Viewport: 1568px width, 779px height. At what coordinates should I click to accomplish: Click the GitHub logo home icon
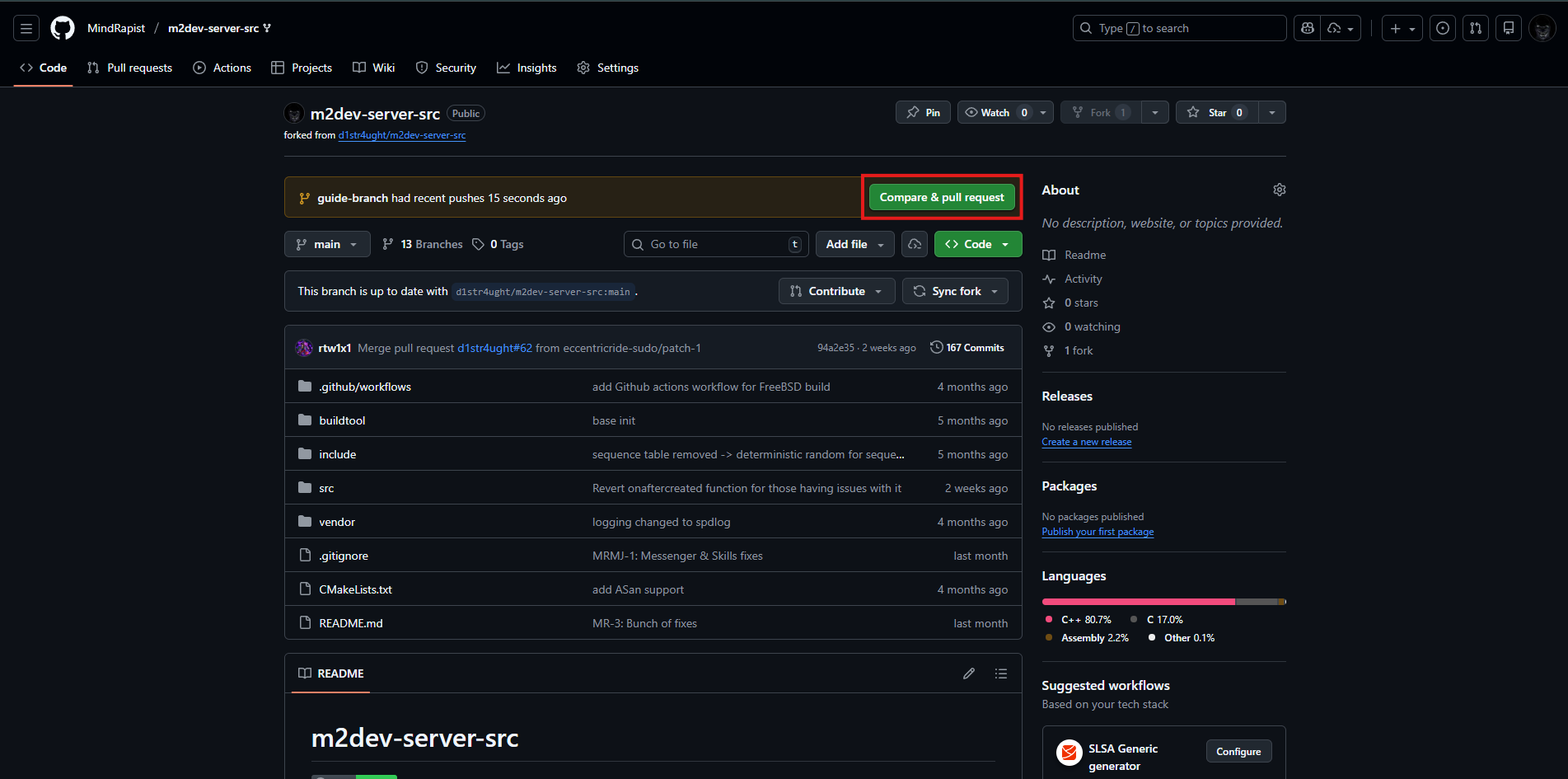63,28
